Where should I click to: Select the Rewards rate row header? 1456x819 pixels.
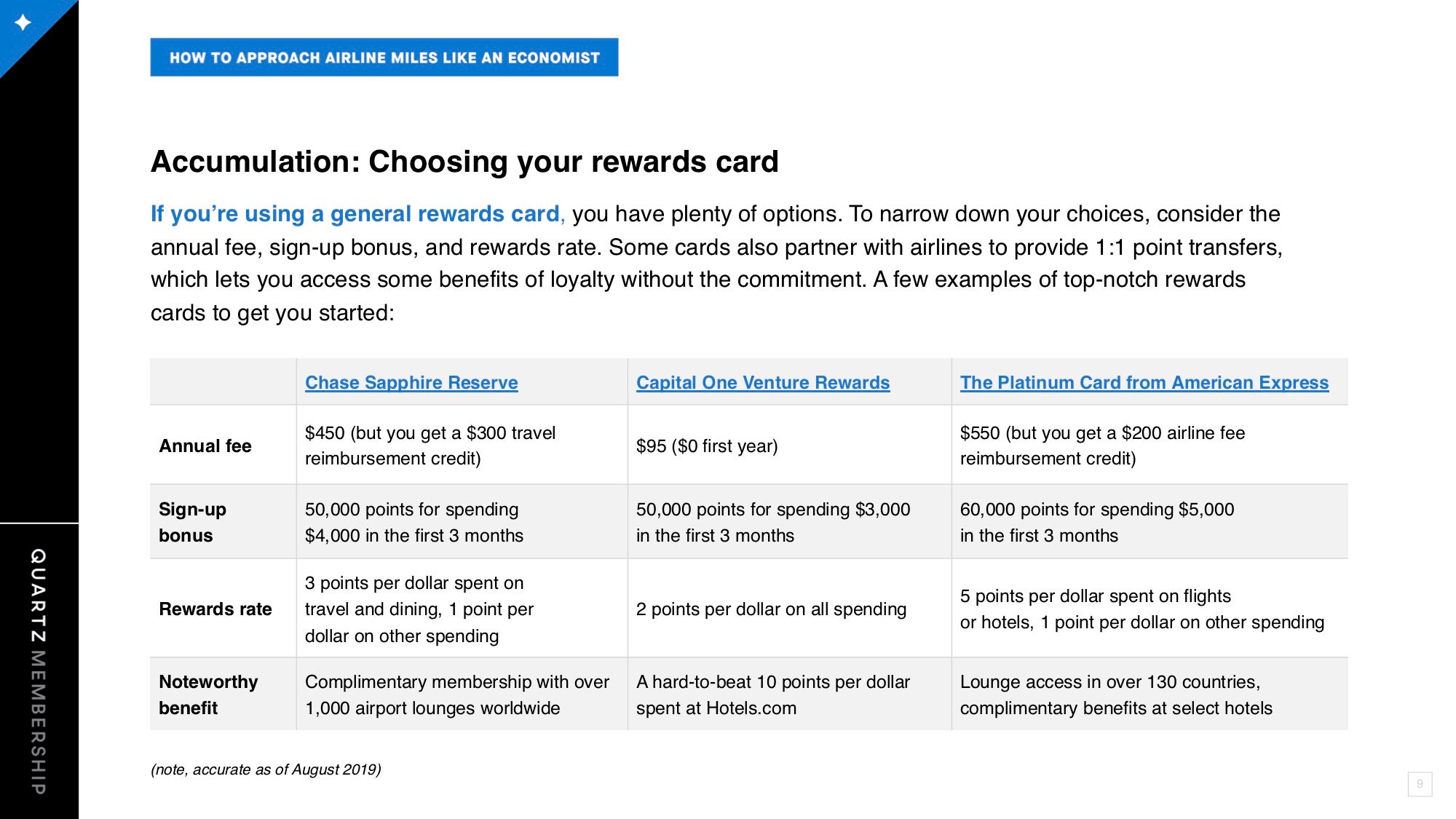[215, 609]
